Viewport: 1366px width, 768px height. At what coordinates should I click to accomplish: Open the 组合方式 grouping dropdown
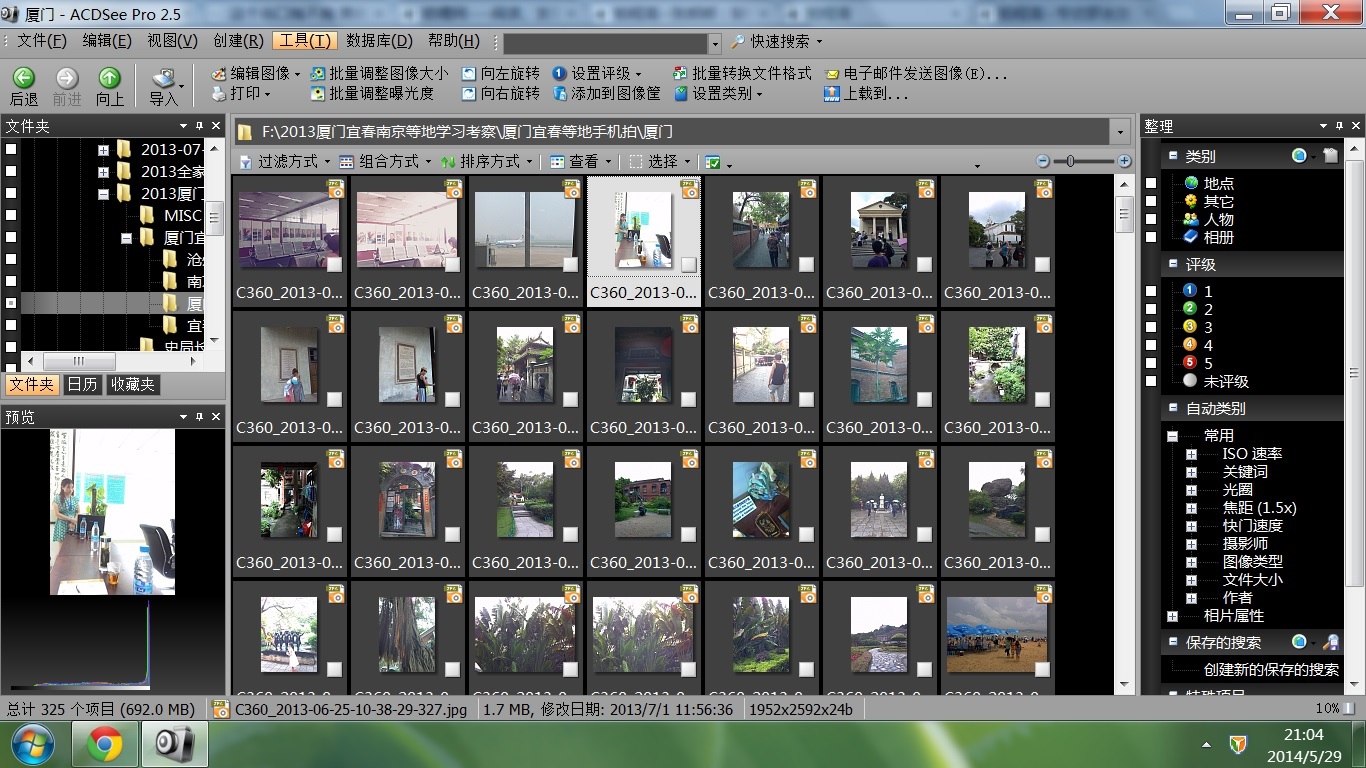pos(386,161)
